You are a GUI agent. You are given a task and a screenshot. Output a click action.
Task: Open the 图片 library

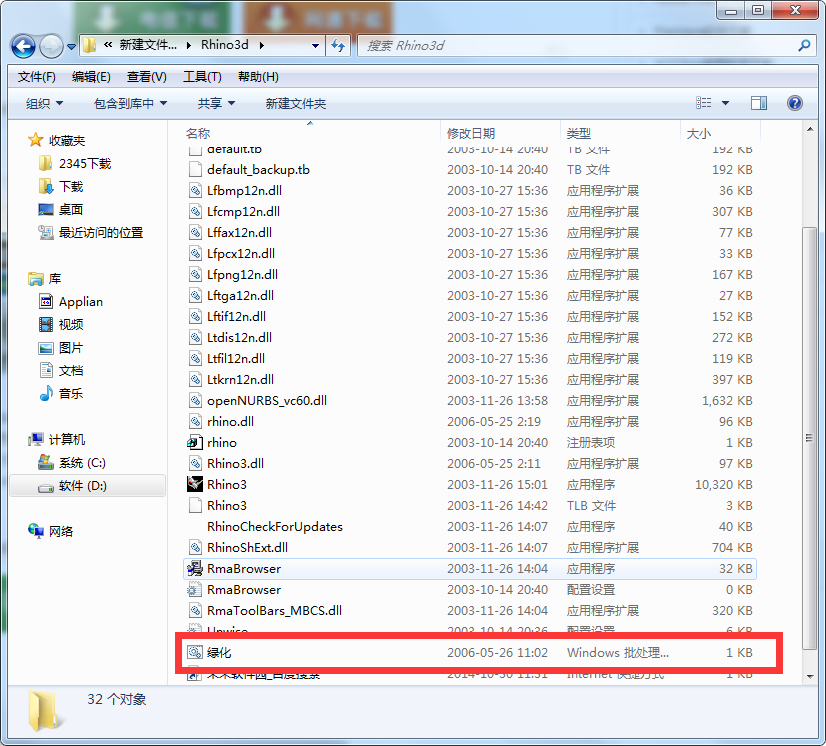[x=71, y=348]
